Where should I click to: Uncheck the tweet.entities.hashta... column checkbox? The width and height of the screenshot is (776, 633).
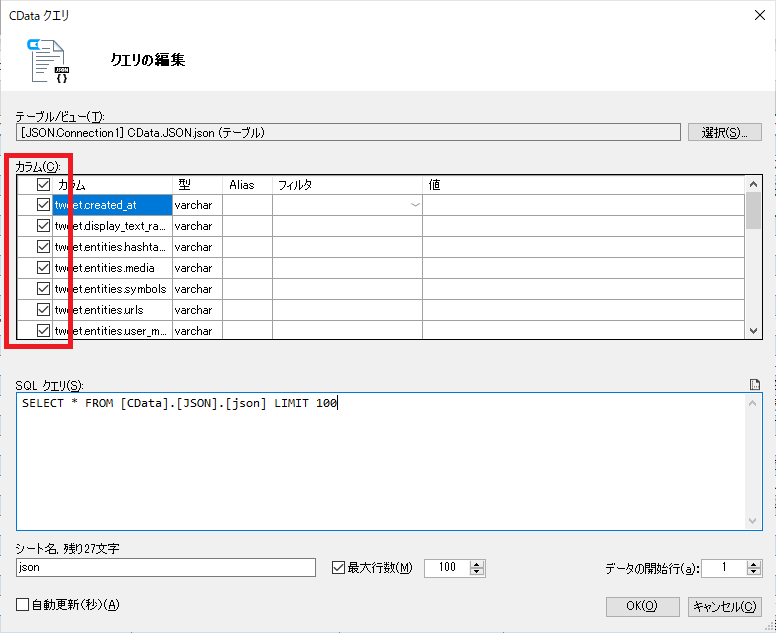pyautogui.click(x=43, y=246)
